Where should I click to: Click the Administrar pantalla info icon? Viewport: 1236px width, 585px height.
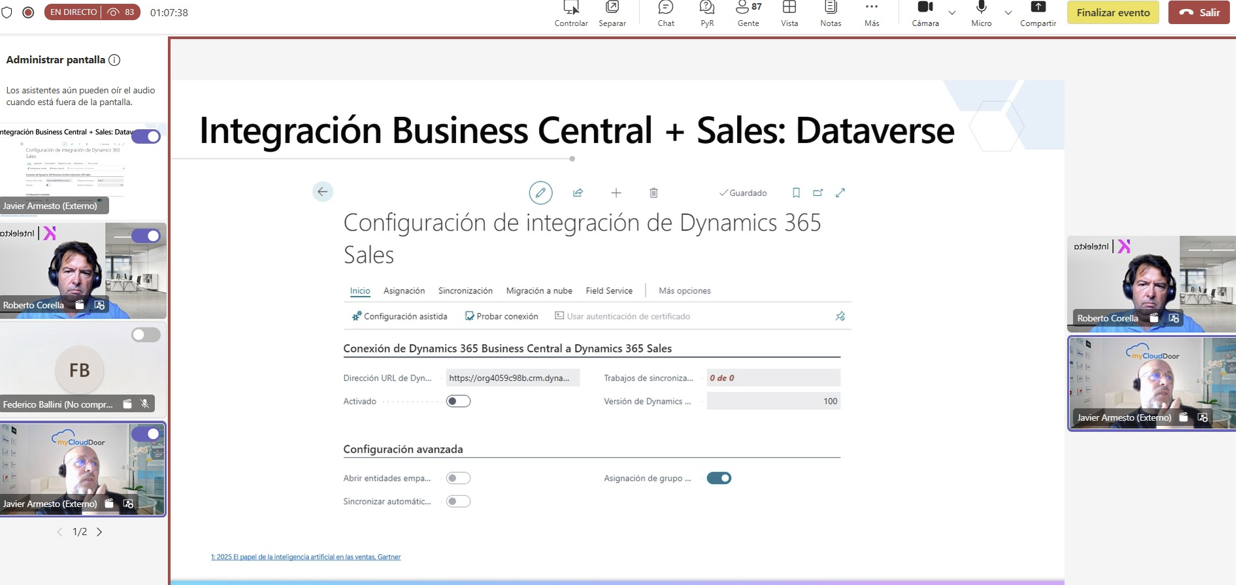pos(114,60)
